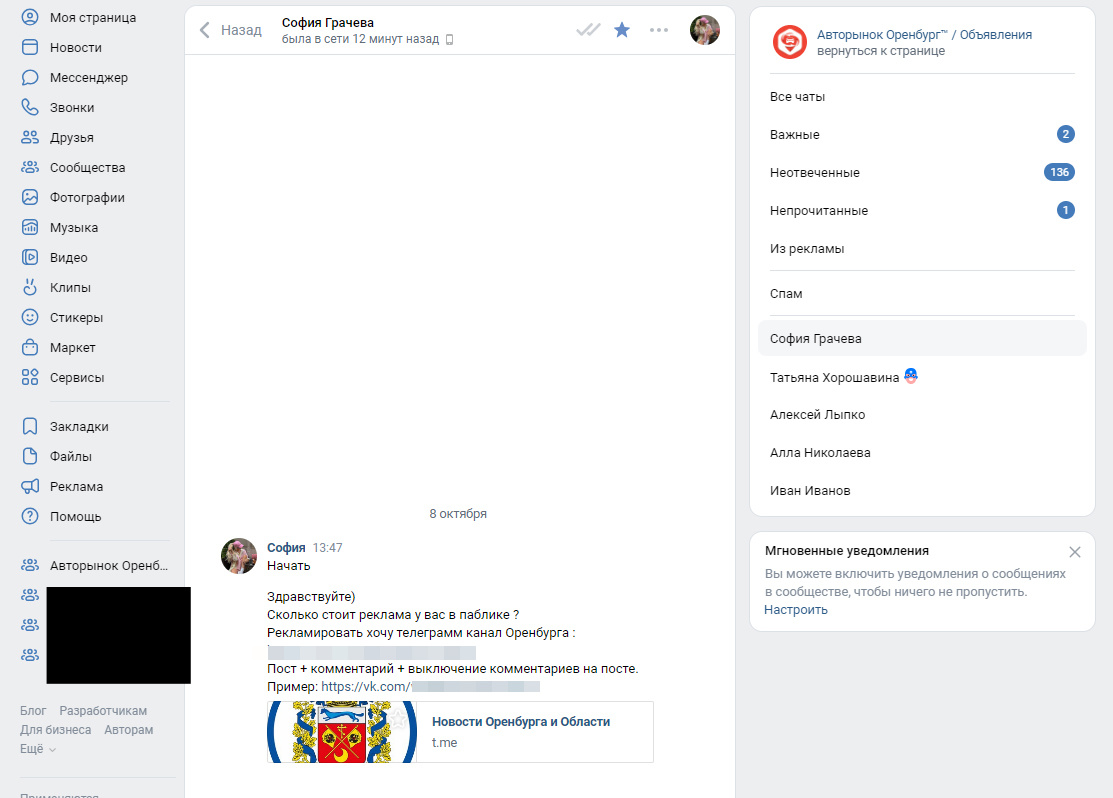Click the Настроить notifications link
The height and width of the screenshot is (798, 1113).
(796, 610)
